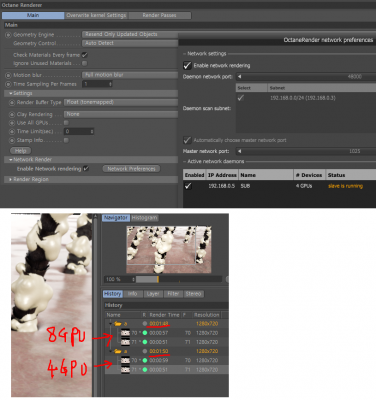The height and width of the screenshot is (400, 376).
Task: Expand the Render Region section
Action: click(10, 179)
